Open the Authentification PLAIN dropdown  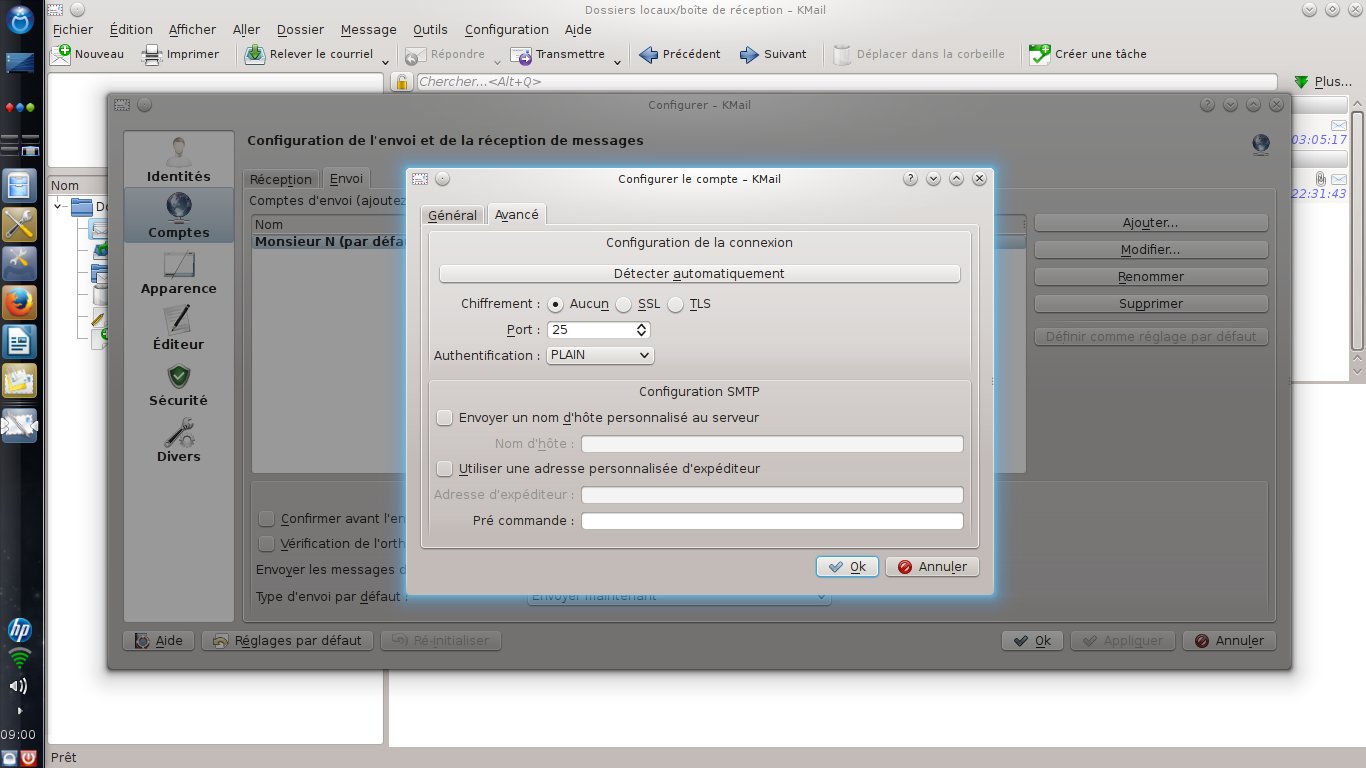[600, 355]
